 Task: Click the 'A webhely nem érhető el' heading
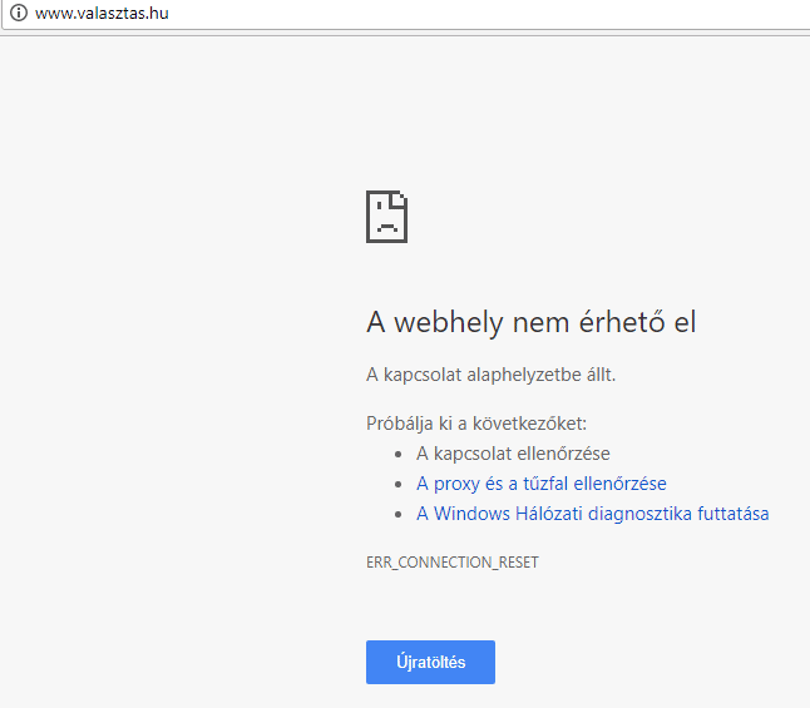[x=531, y=322]
